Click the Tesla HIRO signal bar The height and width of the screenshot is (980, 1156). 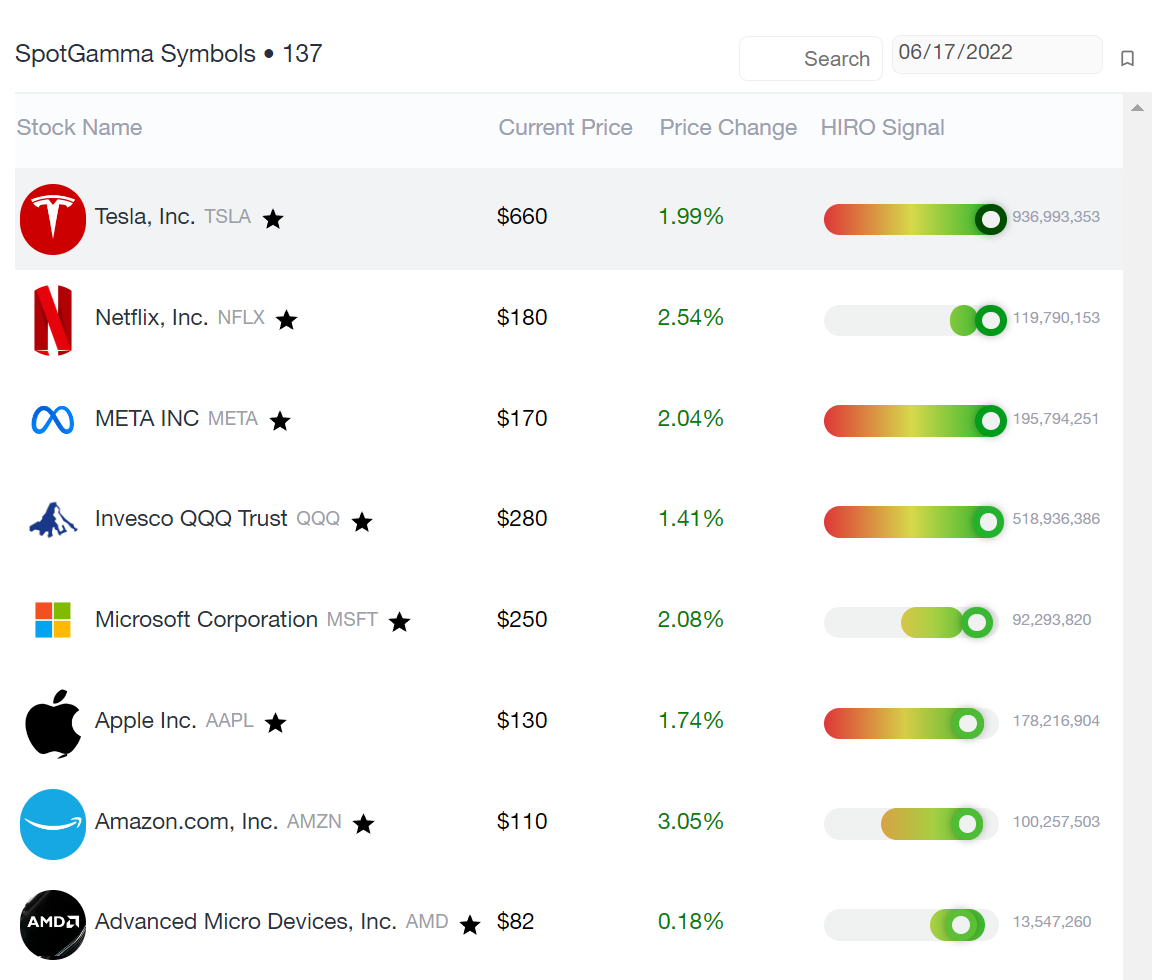[915, 219]
